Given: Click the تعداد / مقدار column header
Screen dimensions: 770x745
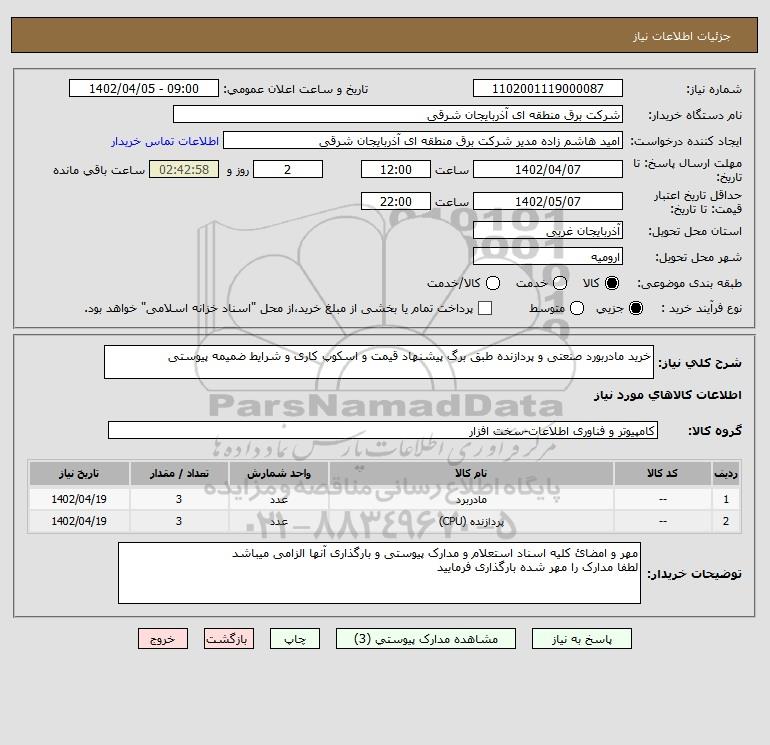Looking at the screenshot, I should [x=179, y=473].
